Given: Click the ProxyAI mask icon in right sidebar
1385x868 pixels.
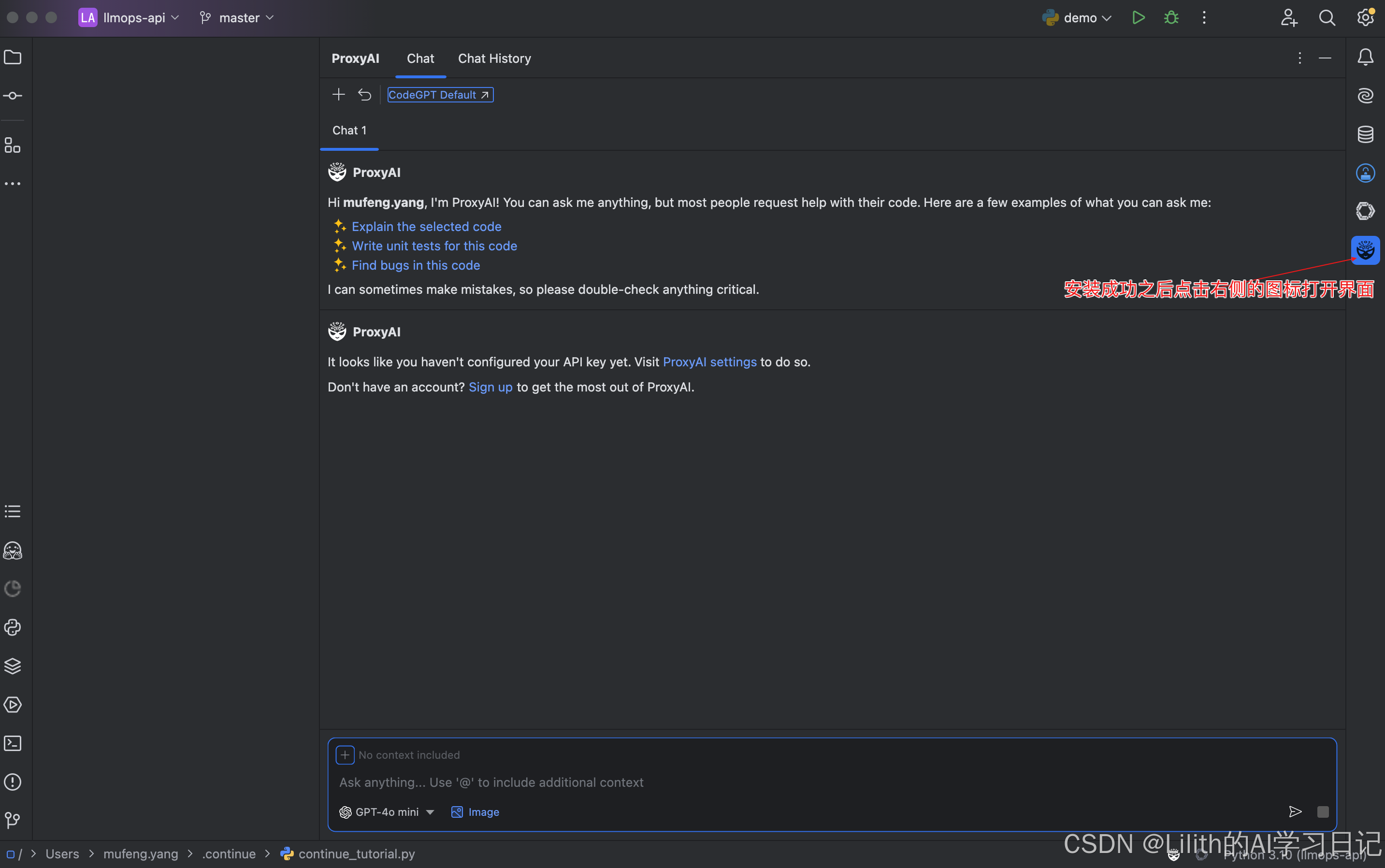Looking at the screenshot, I should coord(1365,250).
